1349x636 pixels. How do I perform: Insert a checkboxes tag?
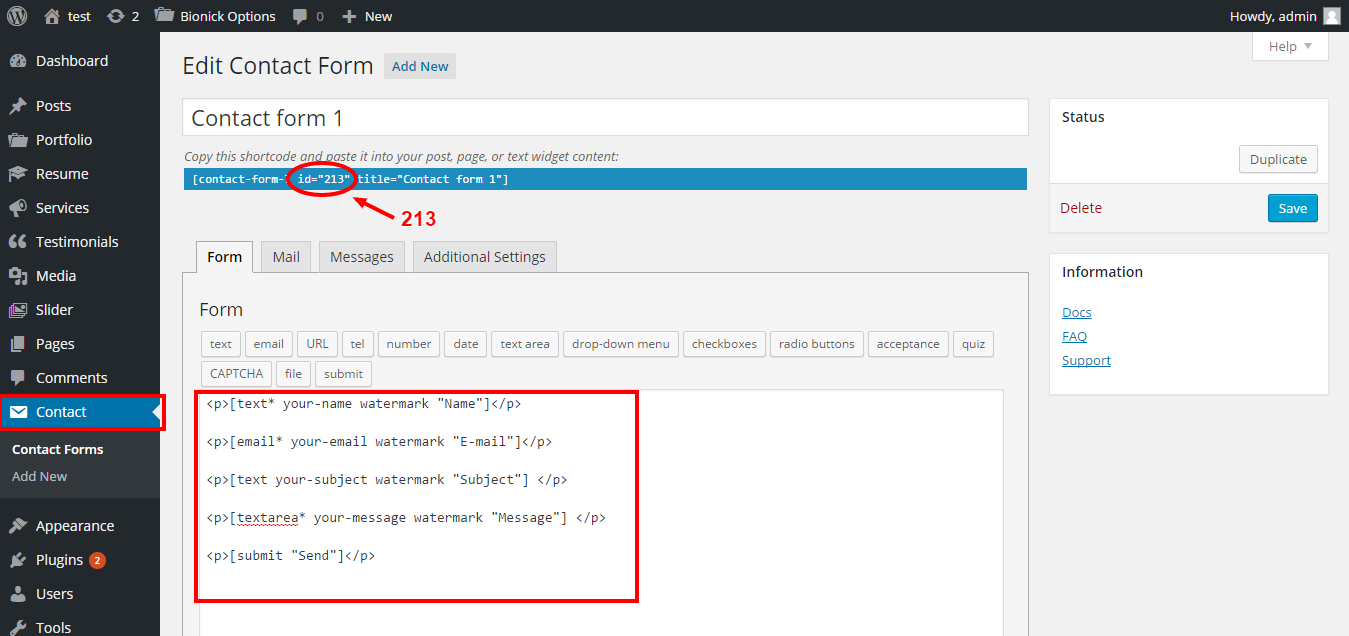[724, 344]
